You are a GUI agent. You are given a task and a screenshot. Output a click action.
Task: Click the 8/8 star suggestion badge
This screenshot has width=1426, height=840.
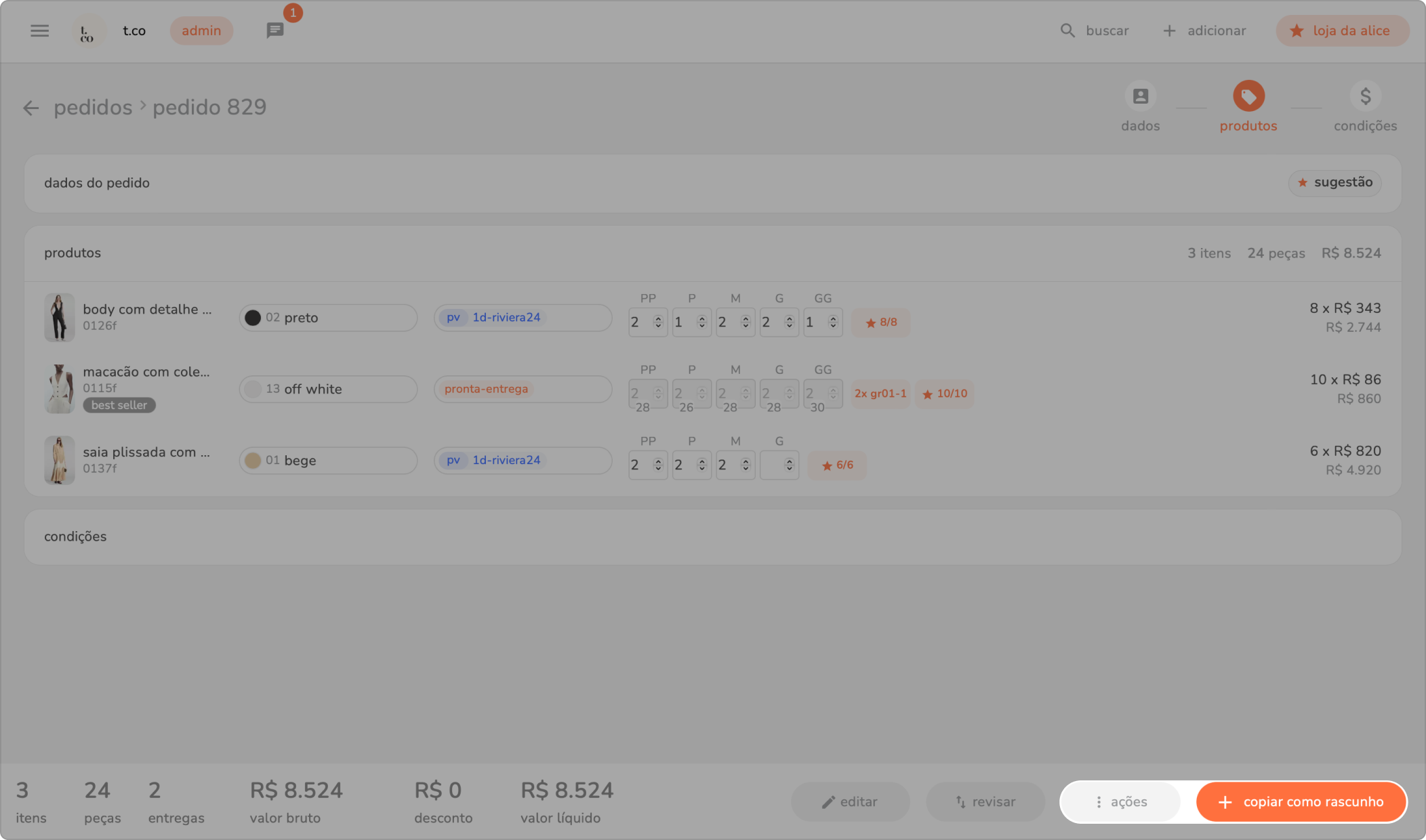[x=880, y=322]
